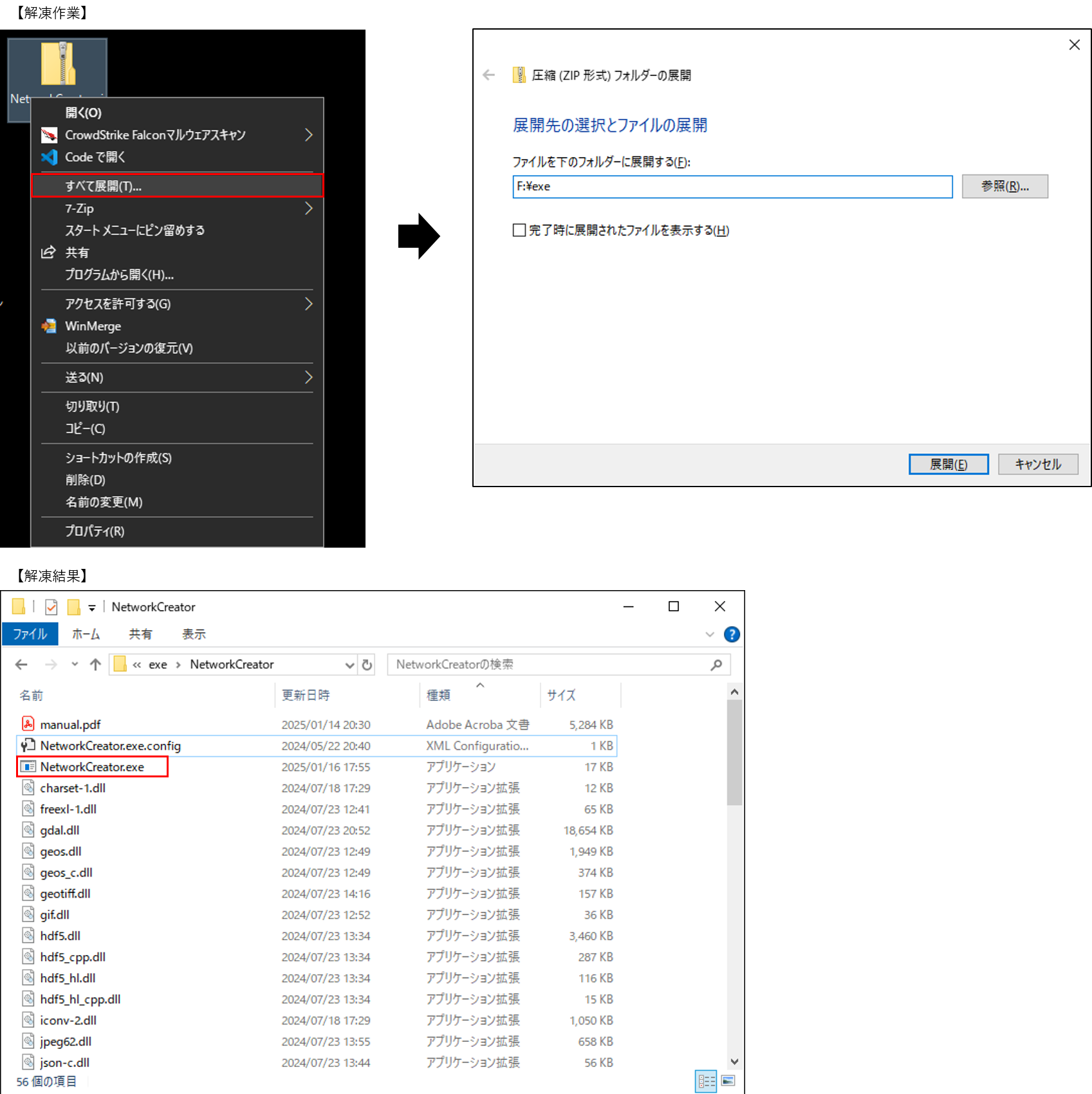Viewport: 1092px width, 1094px height.
Task: Expand the 7-Zip submenu arrow
Action: click(308, 209)
